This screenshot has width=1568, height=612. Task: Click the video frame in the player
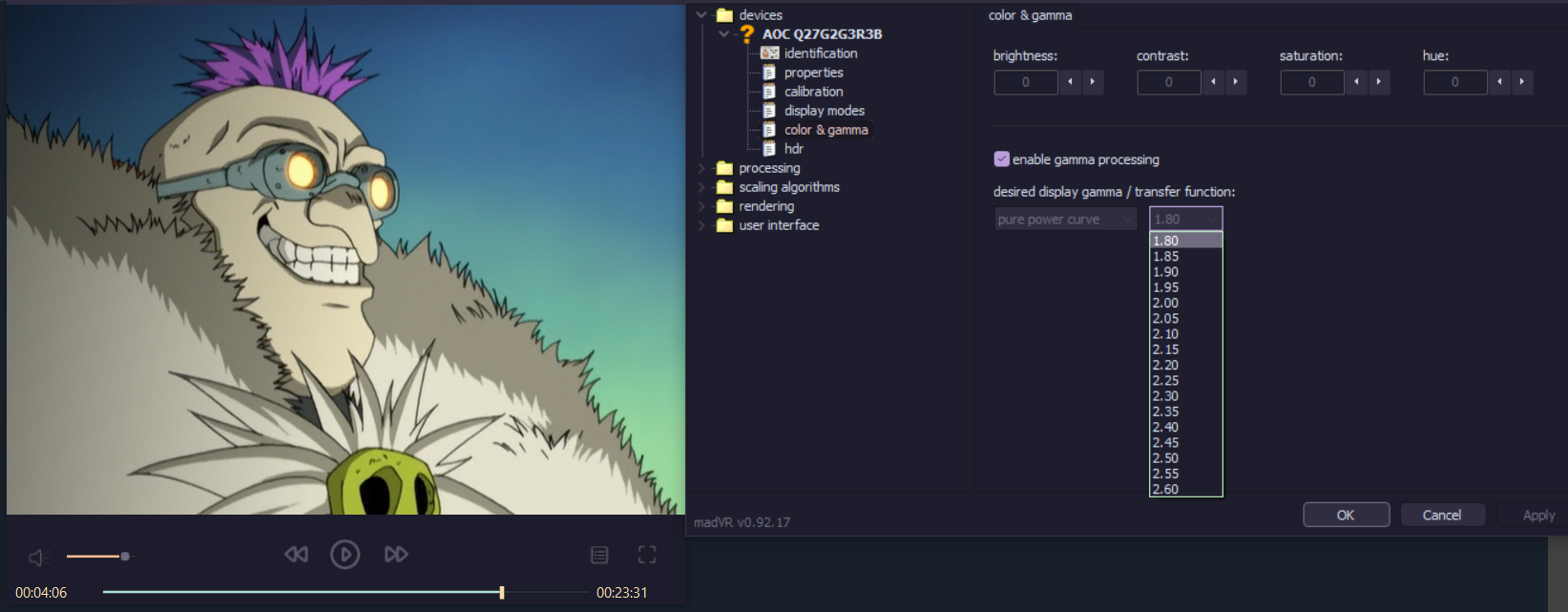tap(345, 260)
